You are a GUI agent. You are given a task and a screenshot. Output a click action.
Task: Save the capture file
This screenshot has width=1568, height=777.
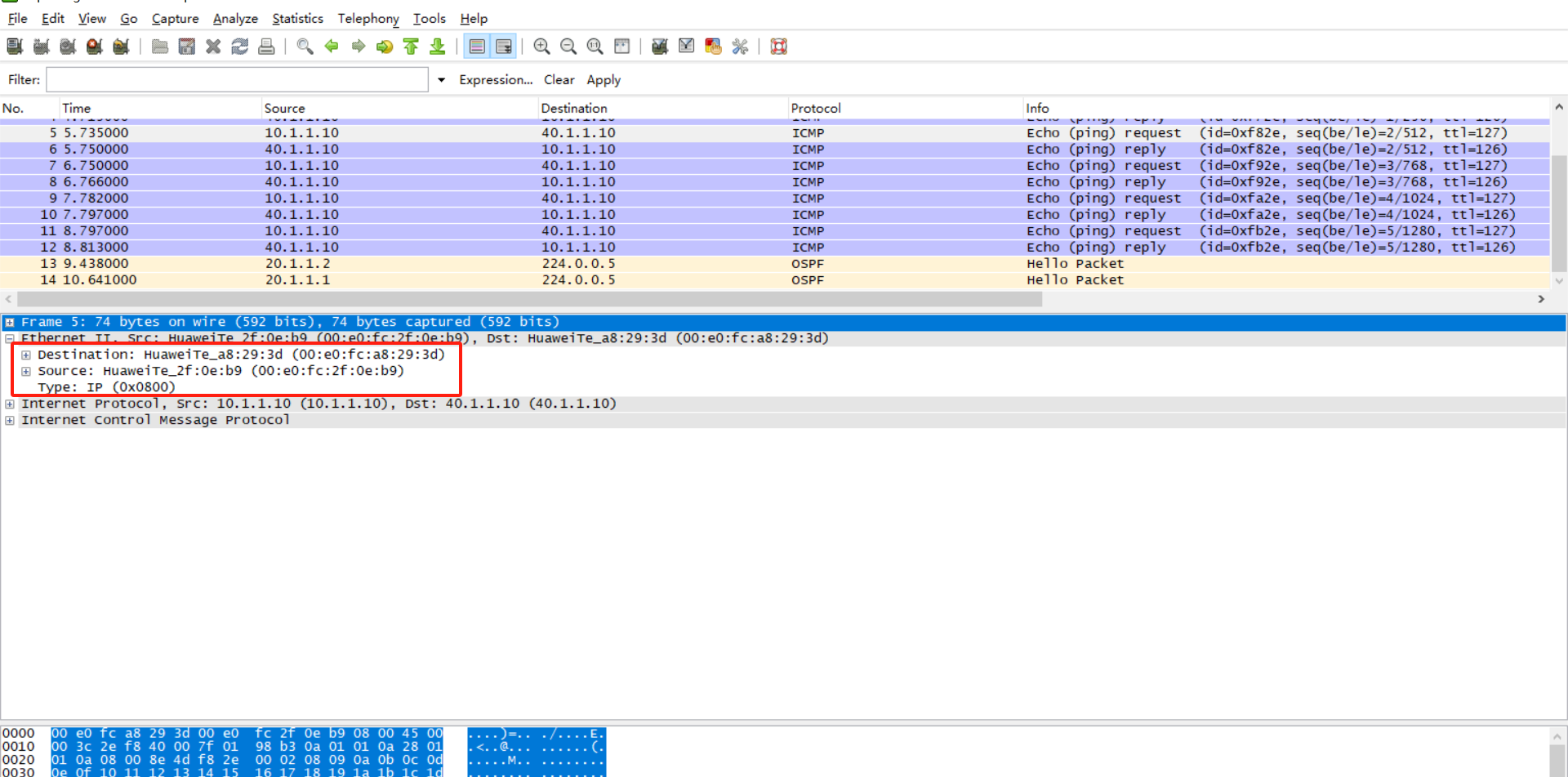(187, 47)
